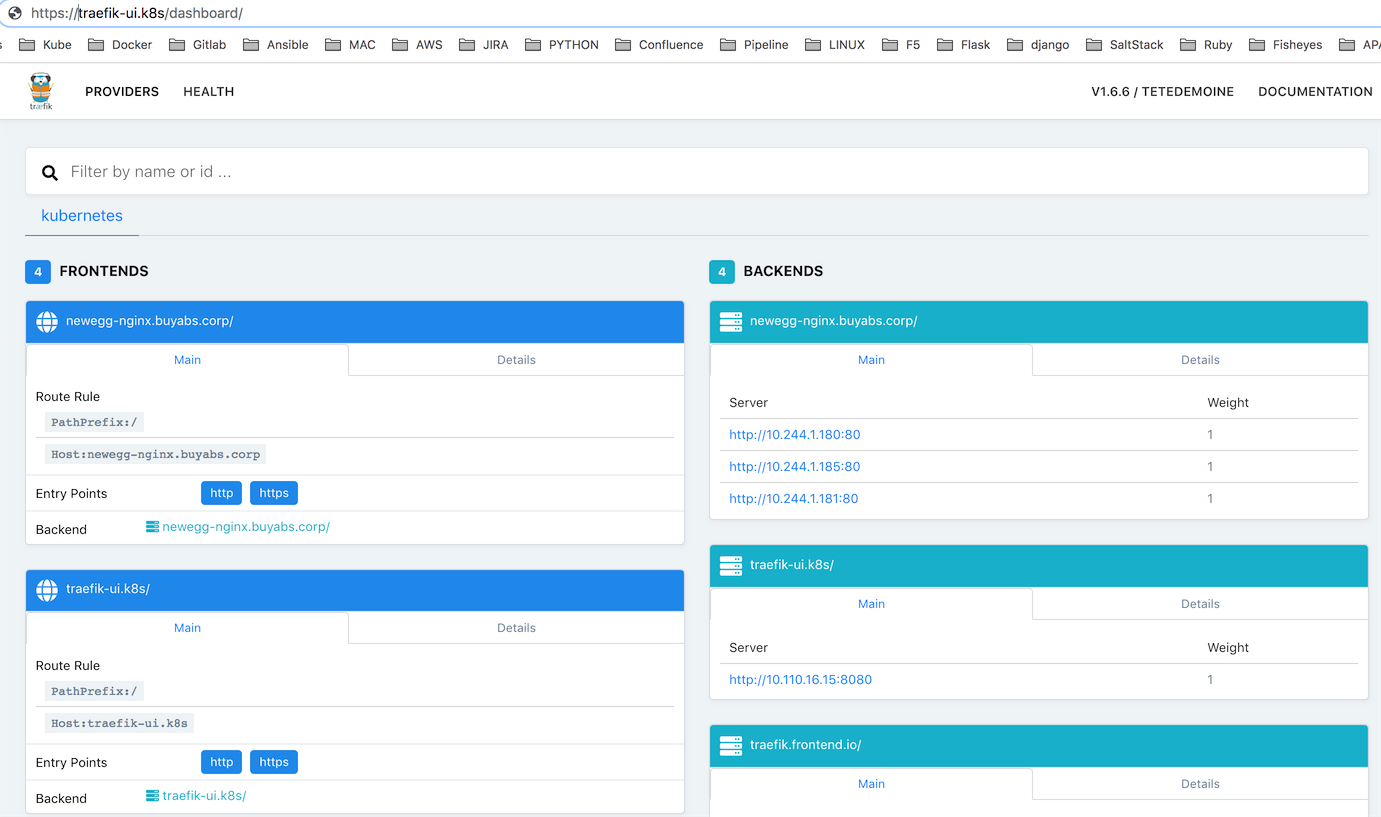Open the LINUX bookmark folder
Image resolution: width=1381 pixels, height=817 pixels.
(834, 45)
